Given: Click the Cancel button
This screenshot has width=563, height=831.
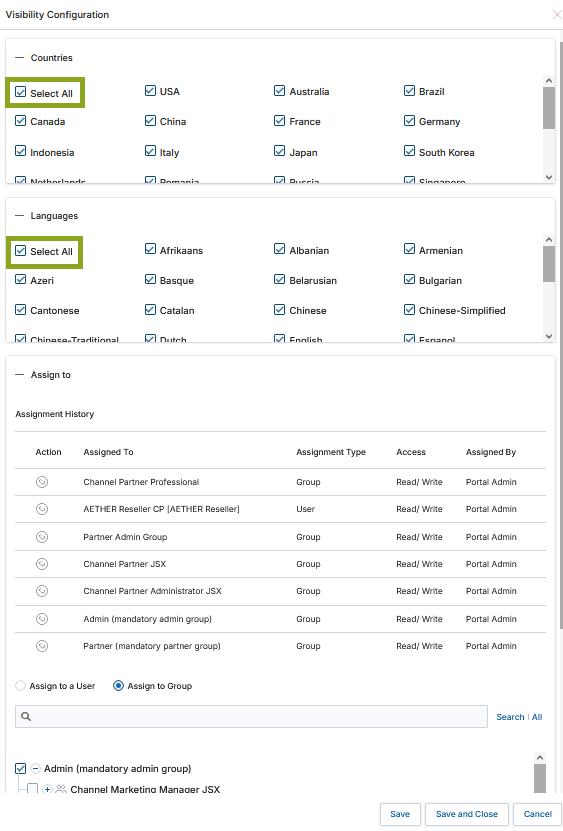Looking at the screenshot, I should (538, 814).
